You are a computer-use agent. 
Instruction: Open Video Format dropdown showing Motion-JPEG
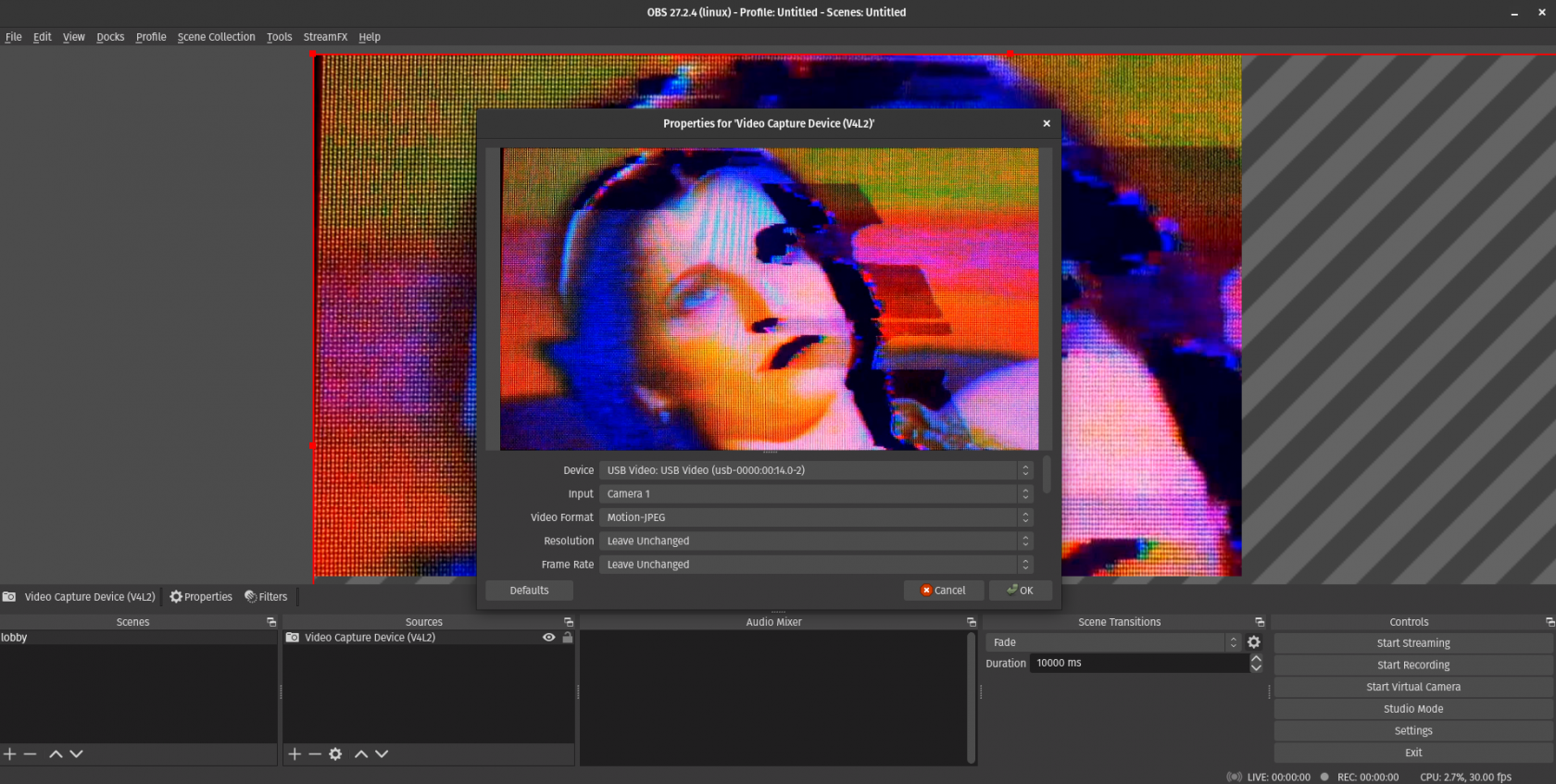coord(816,517)
